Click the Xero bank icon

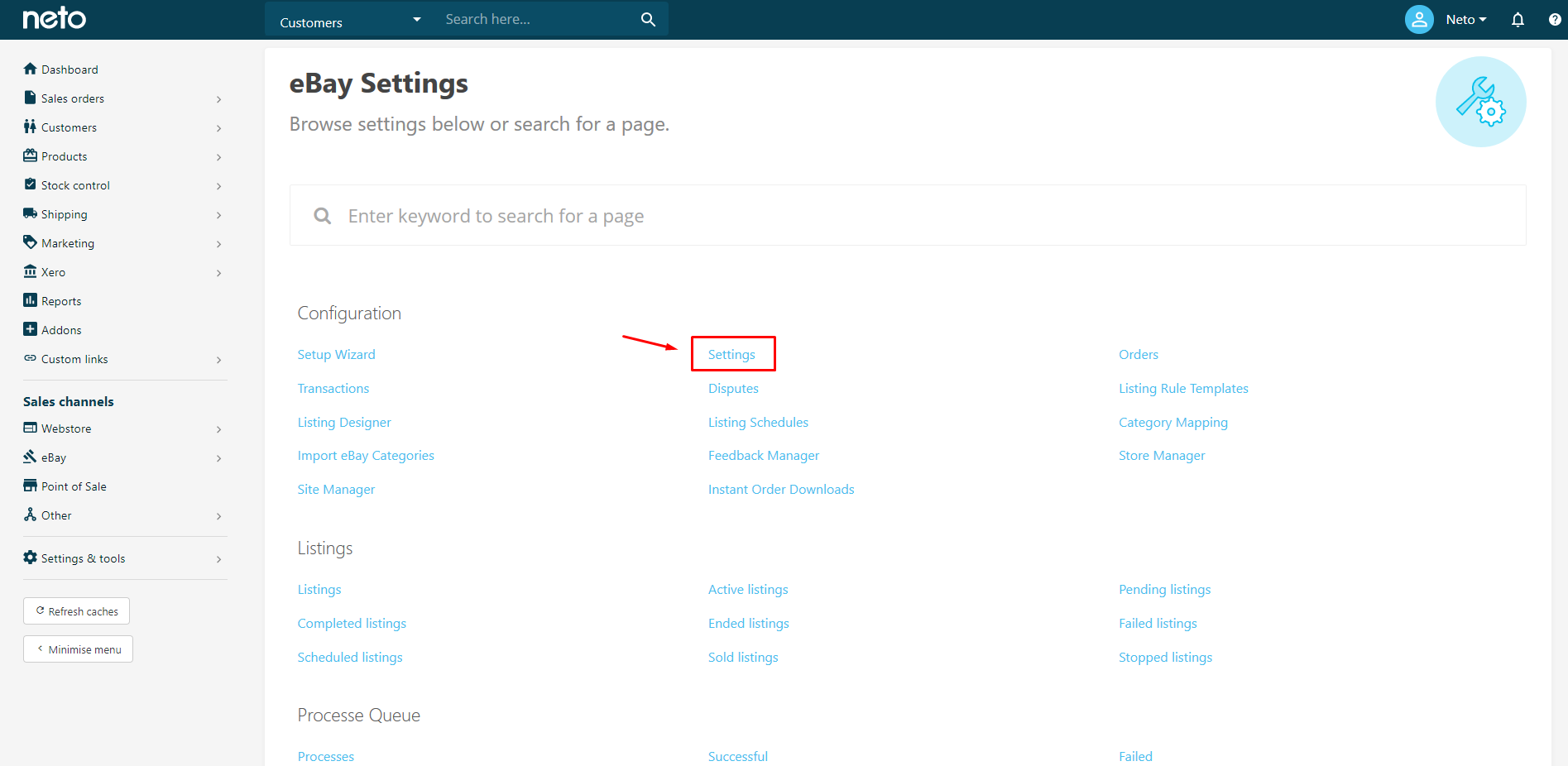(31, 271)
